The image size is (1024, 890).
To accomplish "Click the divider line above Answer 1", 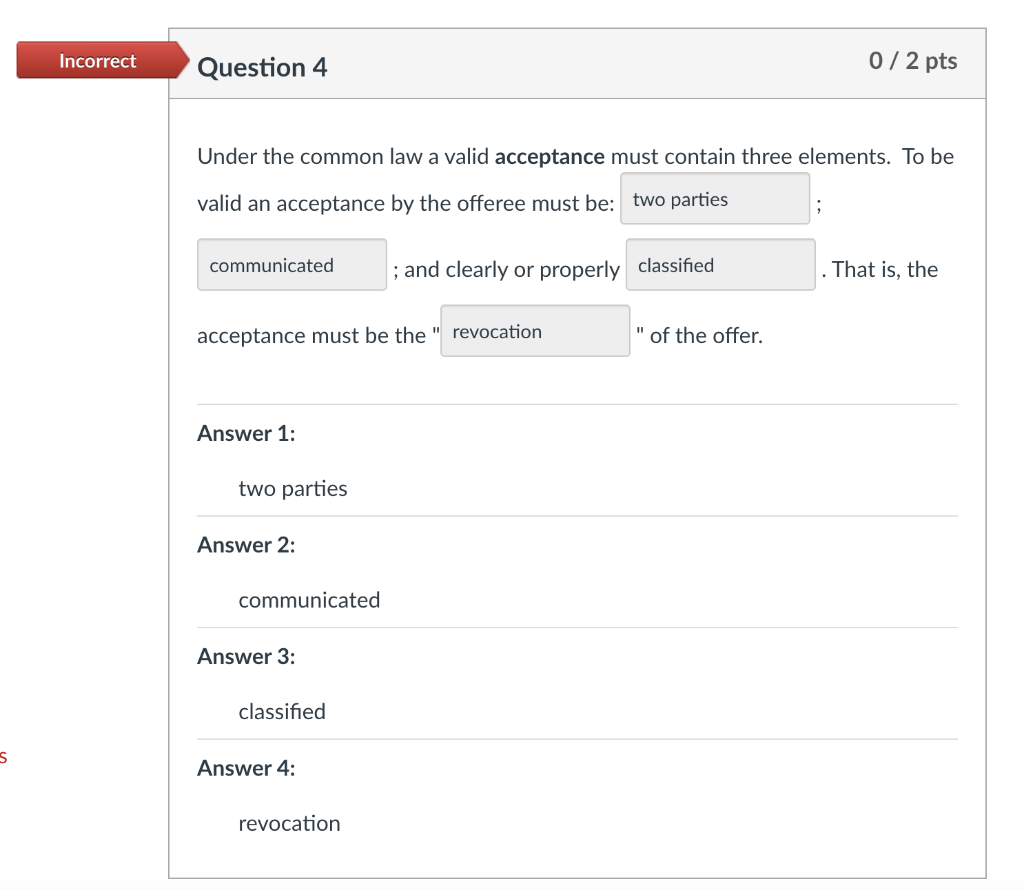I will (575, 404).
